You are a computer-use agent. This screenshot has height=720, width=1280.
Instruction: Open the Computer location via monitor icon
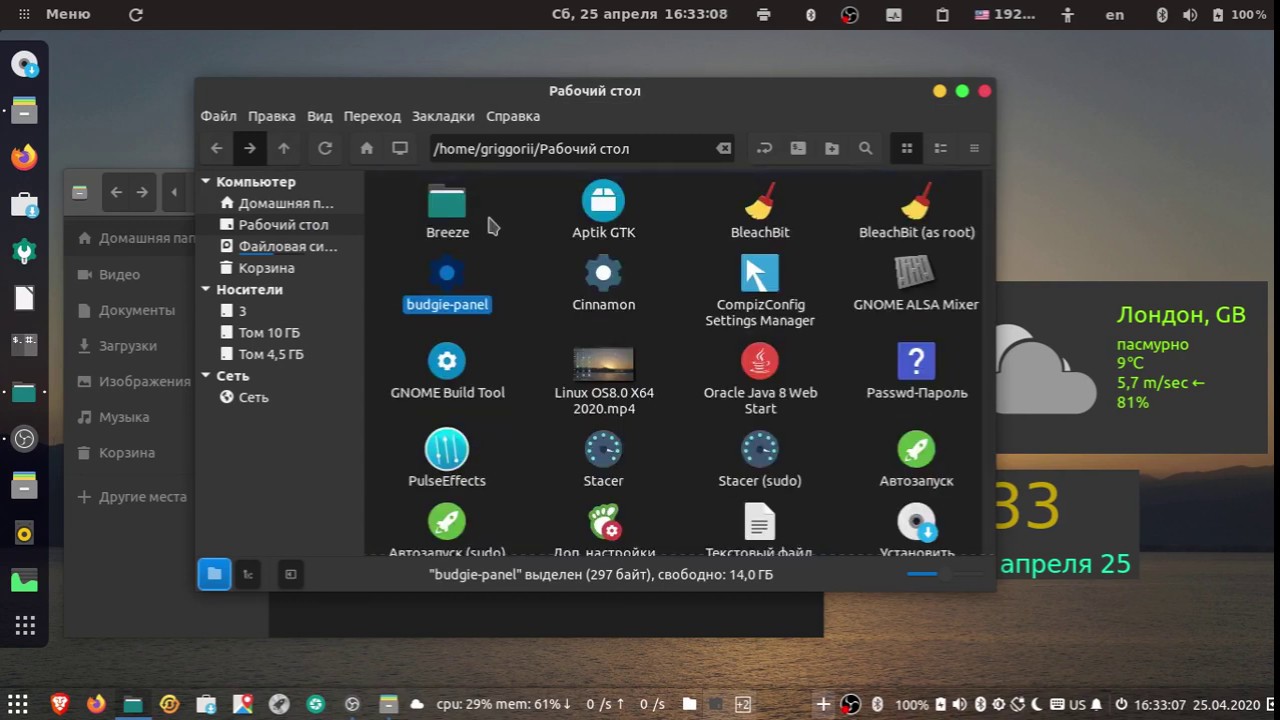[400, 148]
